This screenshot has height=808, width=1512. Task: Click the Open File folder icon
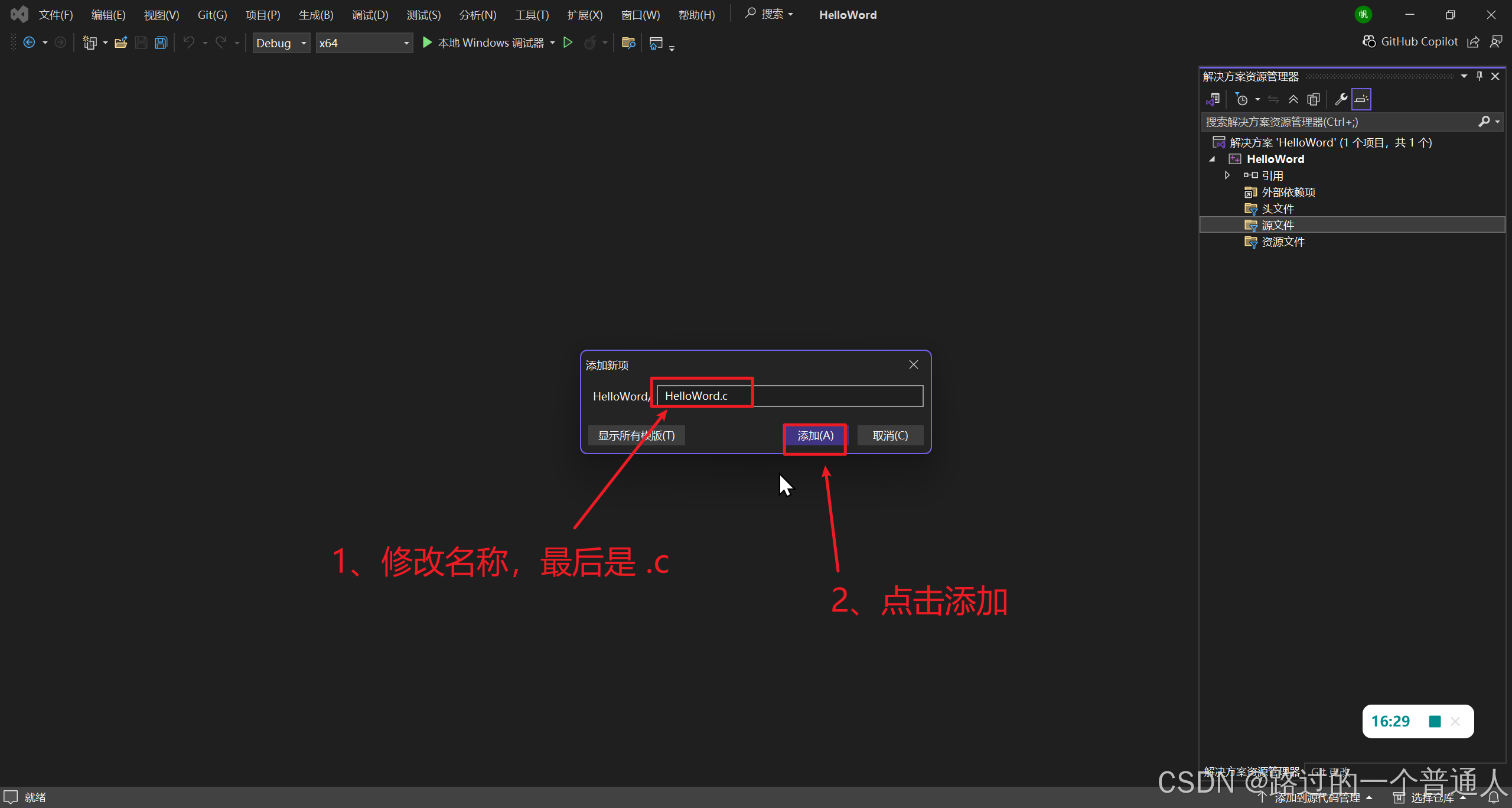(120, 43)
